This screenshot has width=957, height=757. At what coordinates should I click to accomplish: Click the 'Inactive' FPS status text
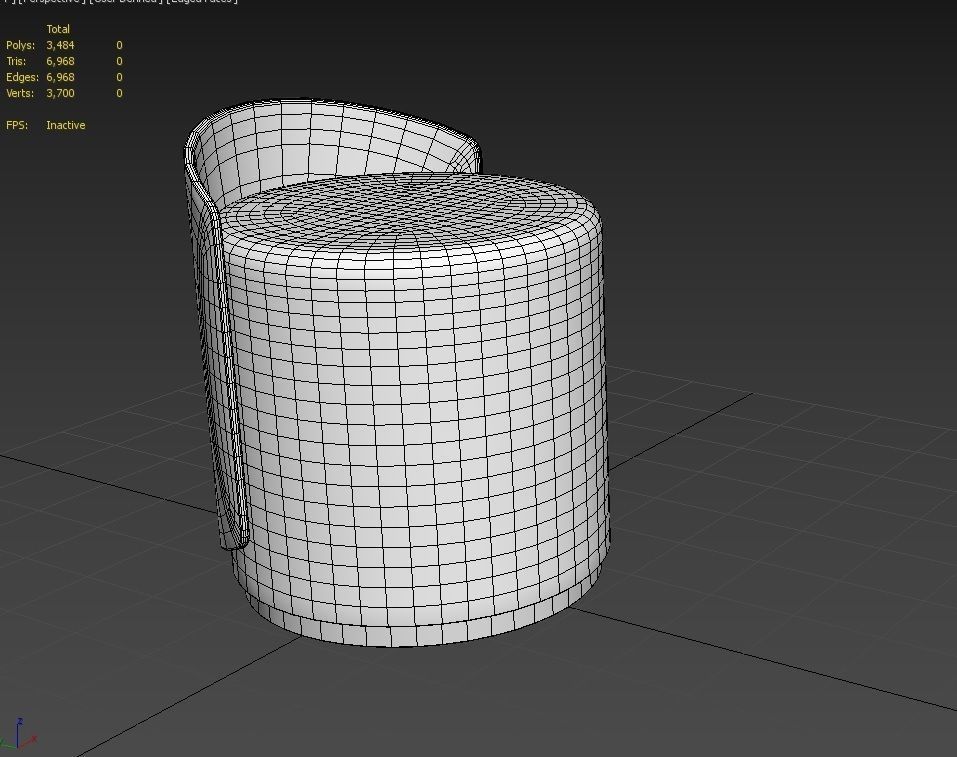click(66, 125)
